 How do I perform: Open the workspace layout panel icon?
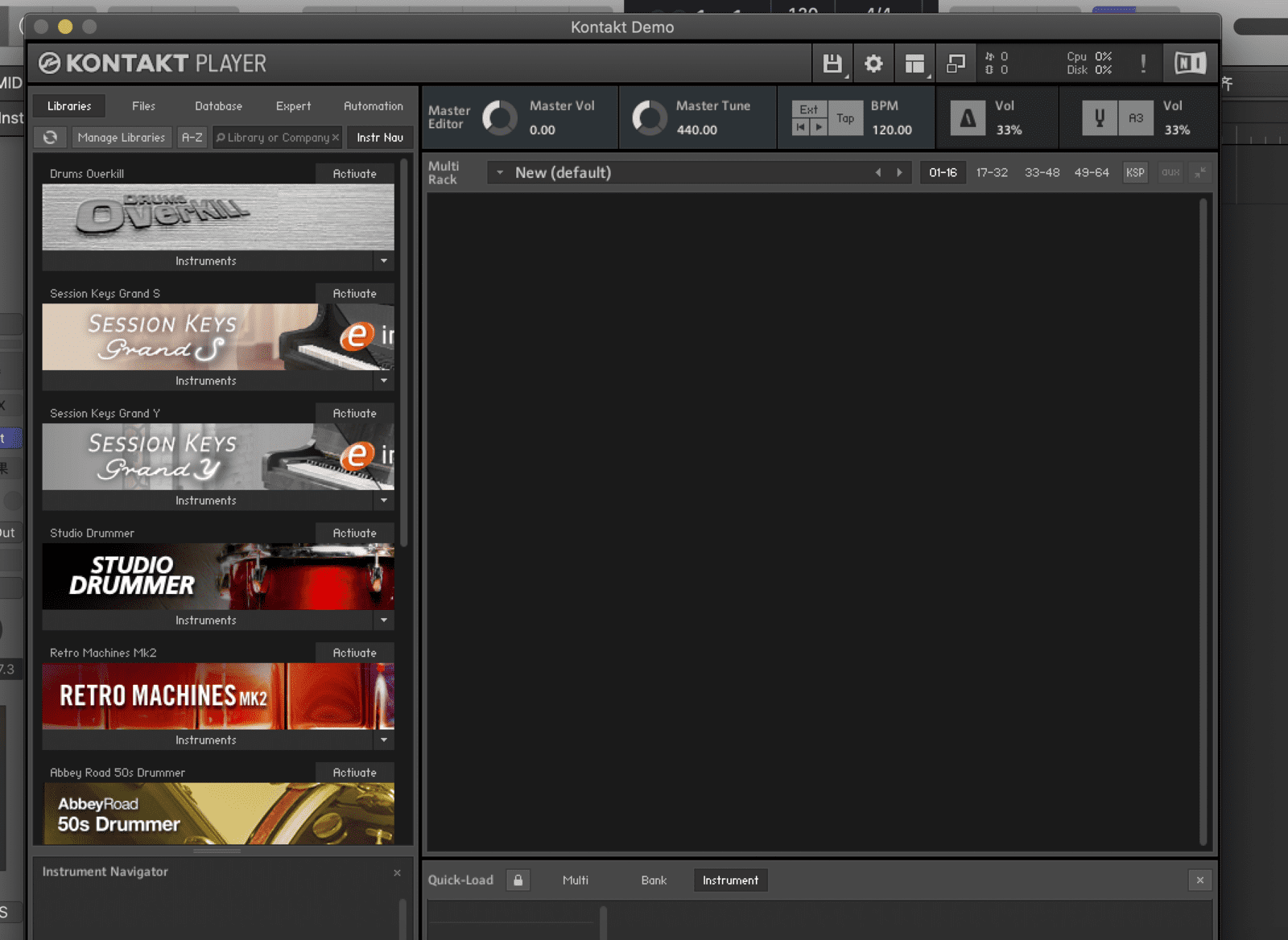pyautogui.click(x=914, y=64)
